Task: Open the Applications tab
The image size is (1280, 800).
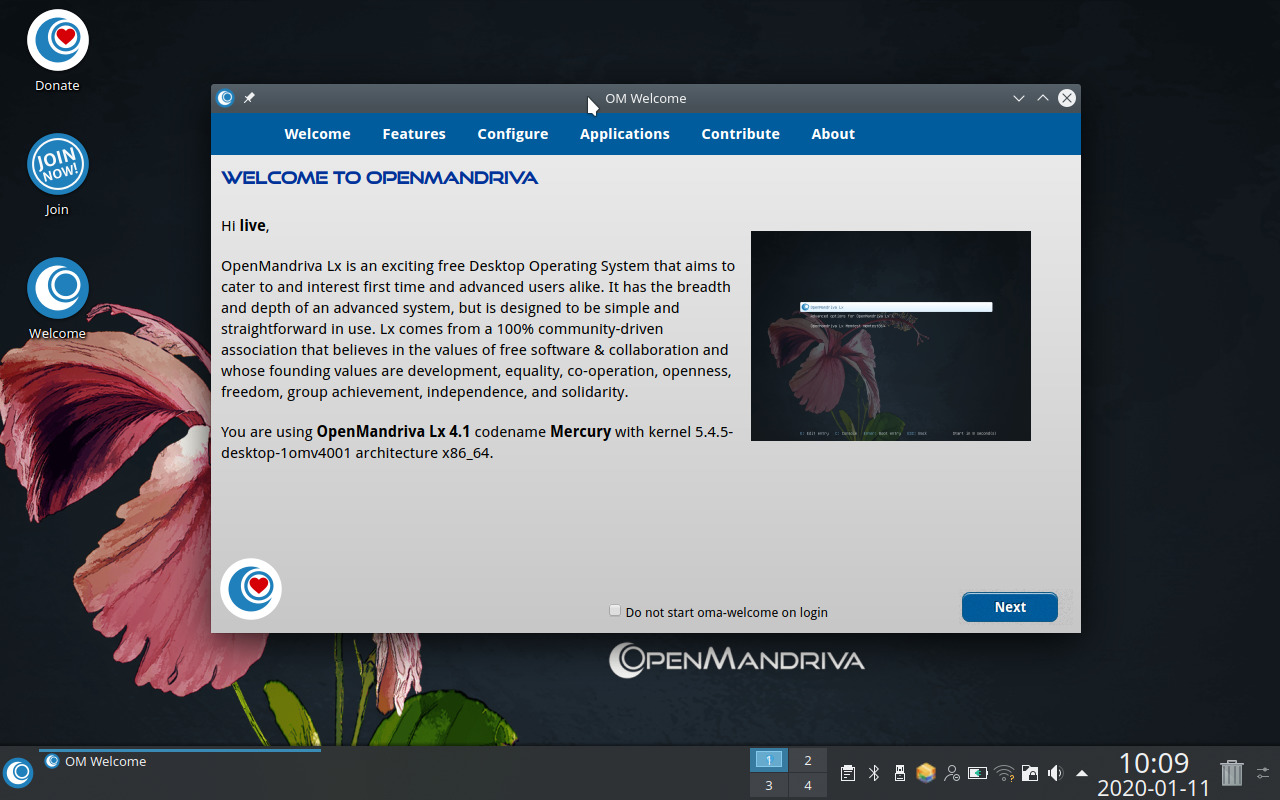Action: point(625,134)
